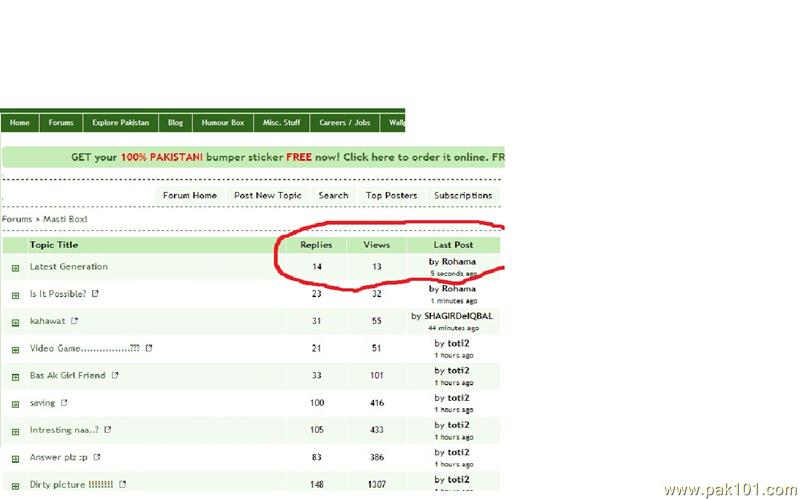
Task: Click popup icon next to 'Bas Ak Girl Friend'
Action: coord(115,375)
